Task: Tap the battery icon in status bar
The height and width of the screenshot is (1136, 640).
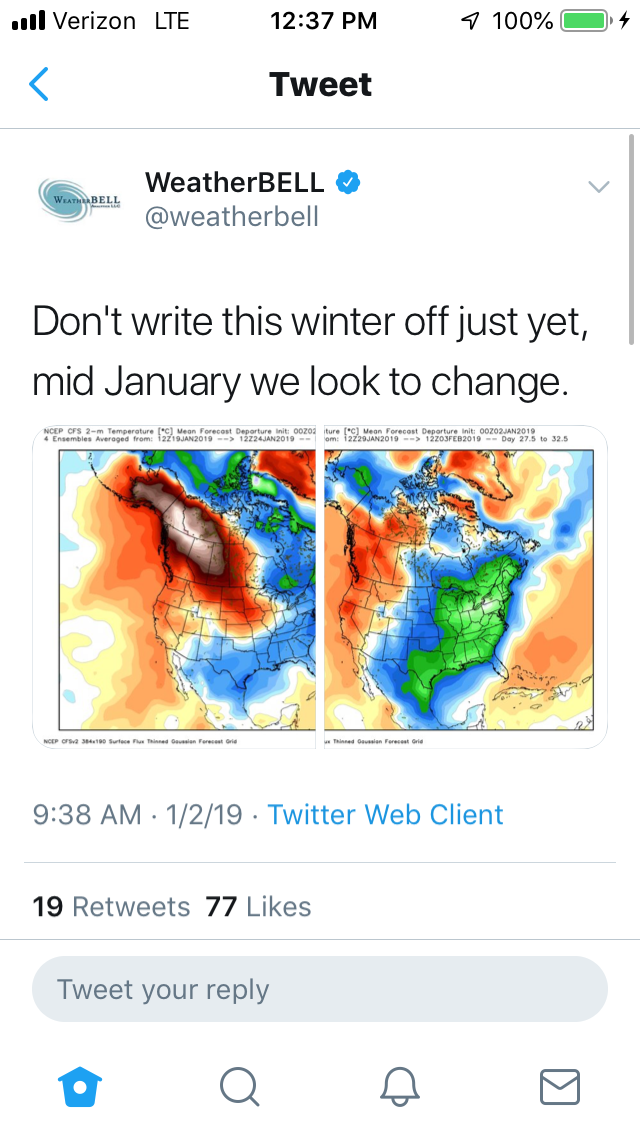Action: [585, 20]
